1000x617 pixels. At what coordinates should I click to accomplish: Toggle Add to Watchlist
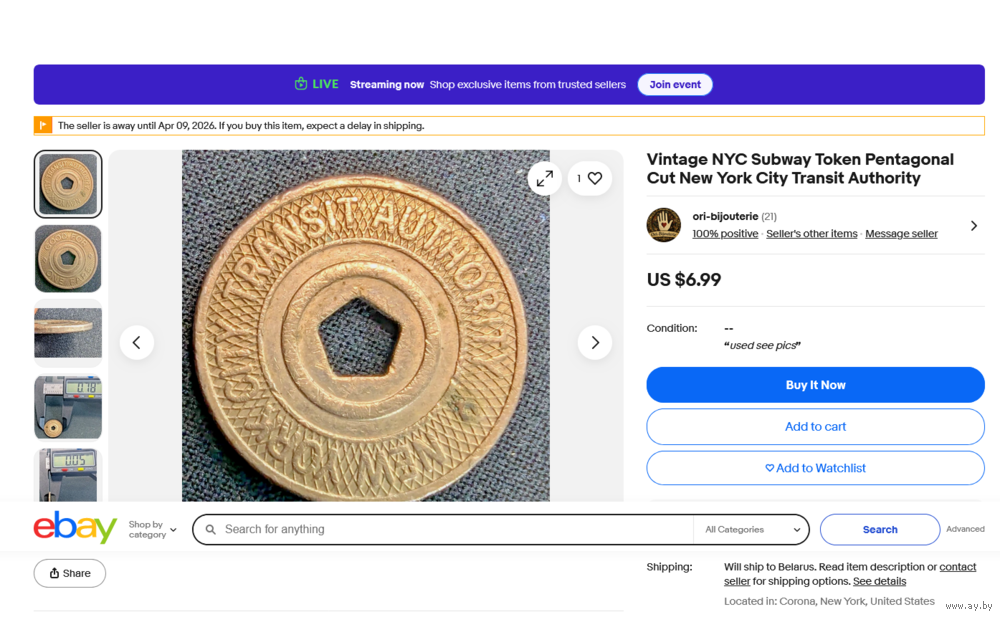[x=815, y=468]
